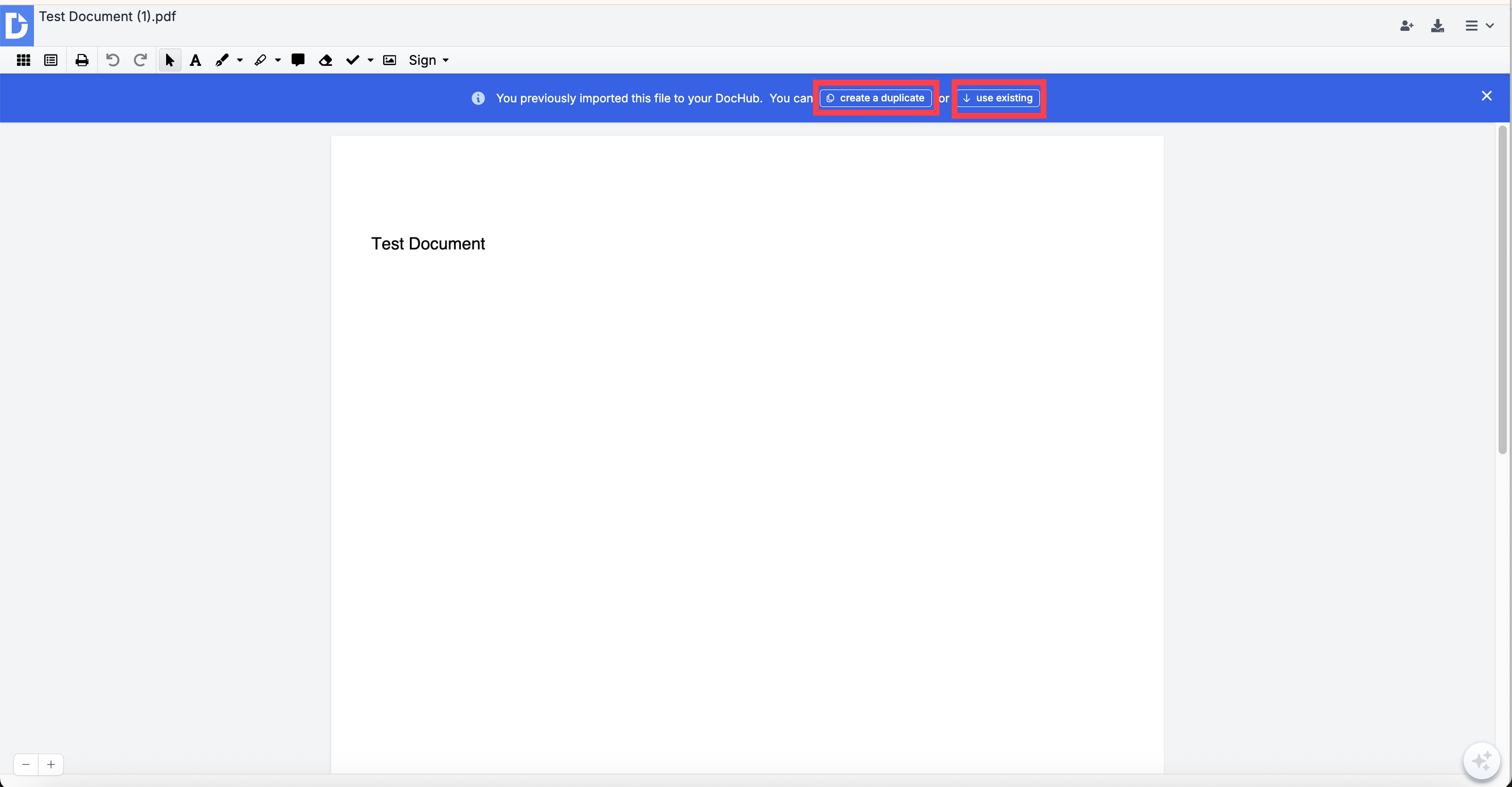1512x787 pixels.
Task: Open the form fields manager panel
Action: pos(51,60)
